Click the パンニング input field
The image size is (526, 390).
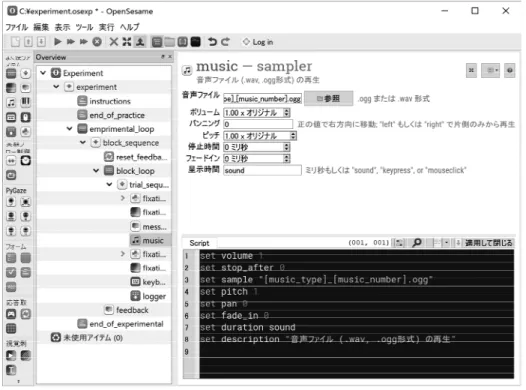pos(258,124)
